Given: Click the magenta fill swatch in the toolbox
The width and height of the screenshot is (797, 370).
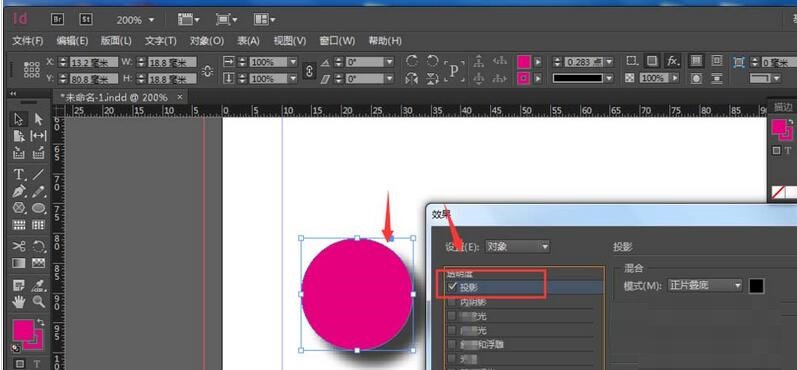Looking at the screenshot, I should point(23,330).
